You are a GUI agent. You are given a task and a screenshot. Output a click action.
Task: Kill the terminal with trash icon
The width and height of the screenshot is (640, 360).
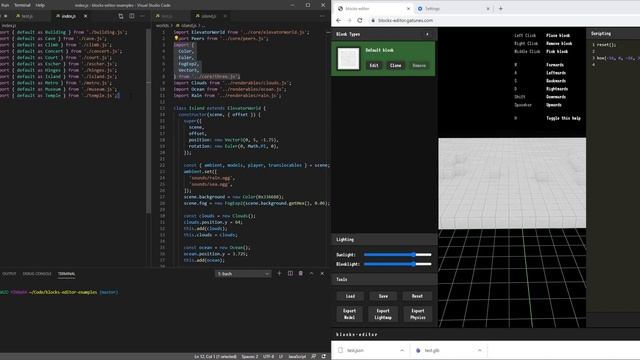301,273
